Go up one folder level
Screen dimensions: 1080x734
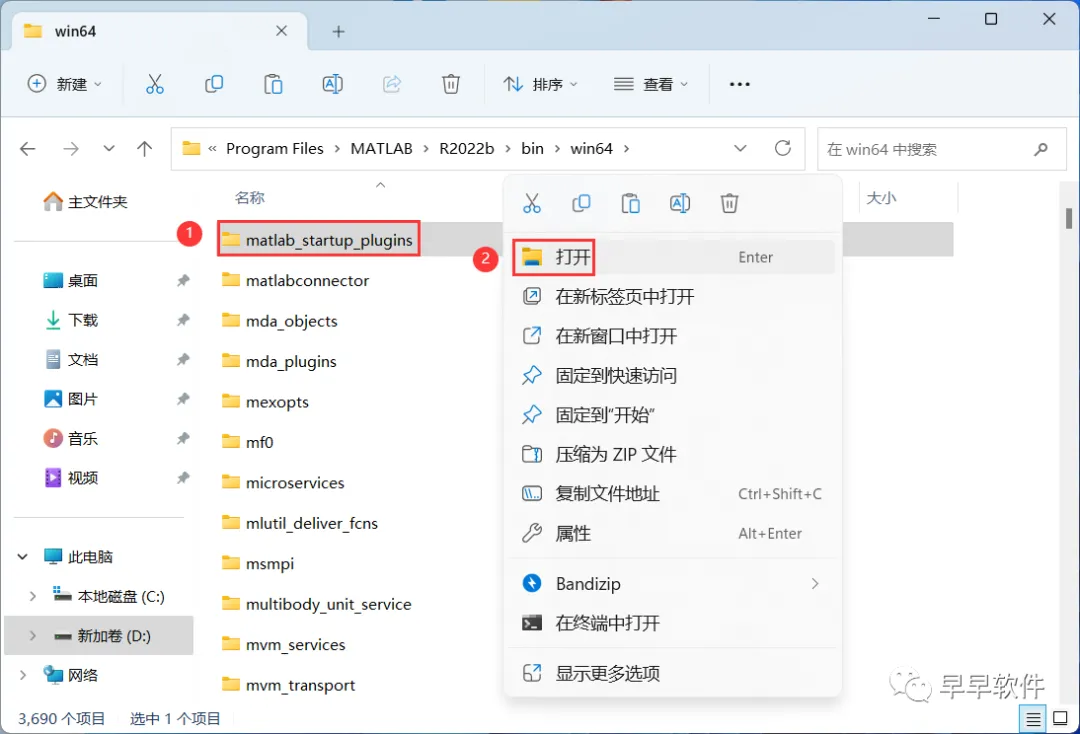click(x=145, y=149)
